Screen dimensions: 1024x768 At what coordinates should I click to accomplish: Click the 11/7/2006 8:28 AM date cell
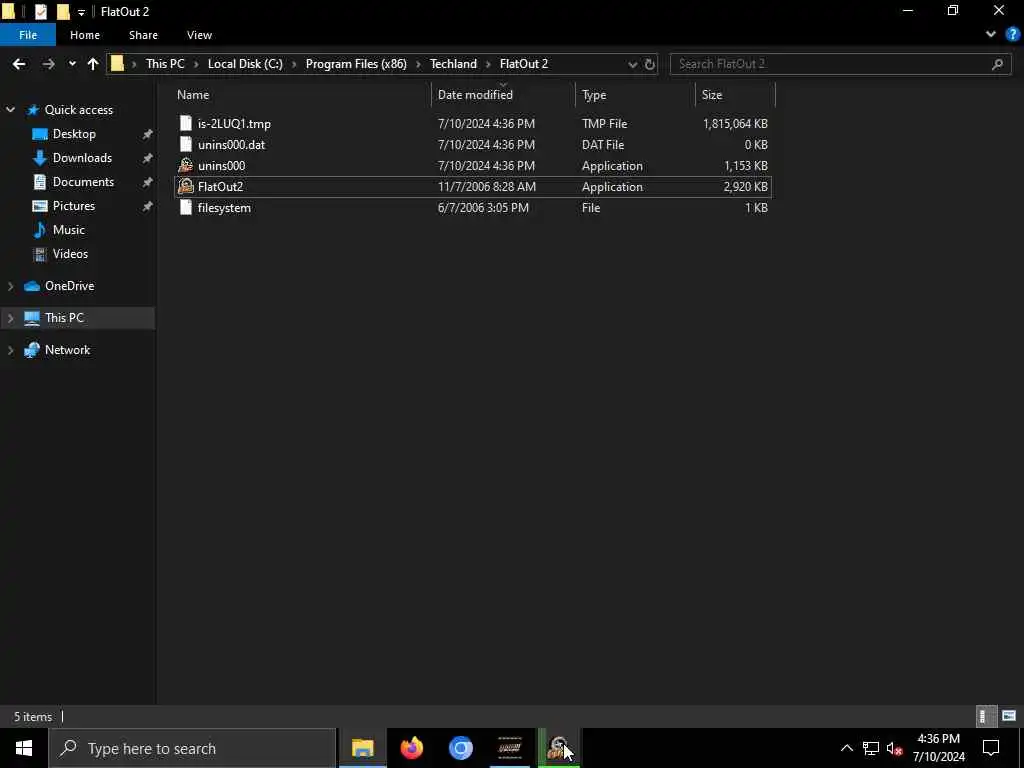(x=487, y=187)
